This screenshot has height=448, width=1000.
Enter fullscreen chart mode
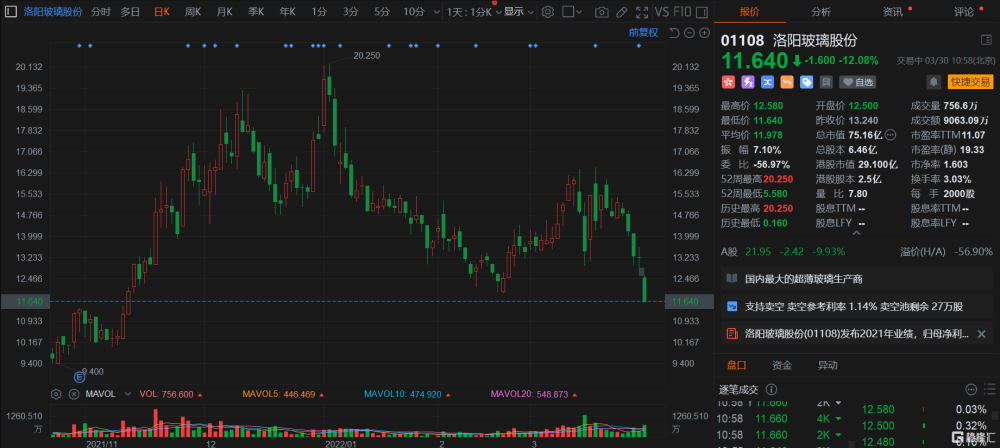[642, 11]
